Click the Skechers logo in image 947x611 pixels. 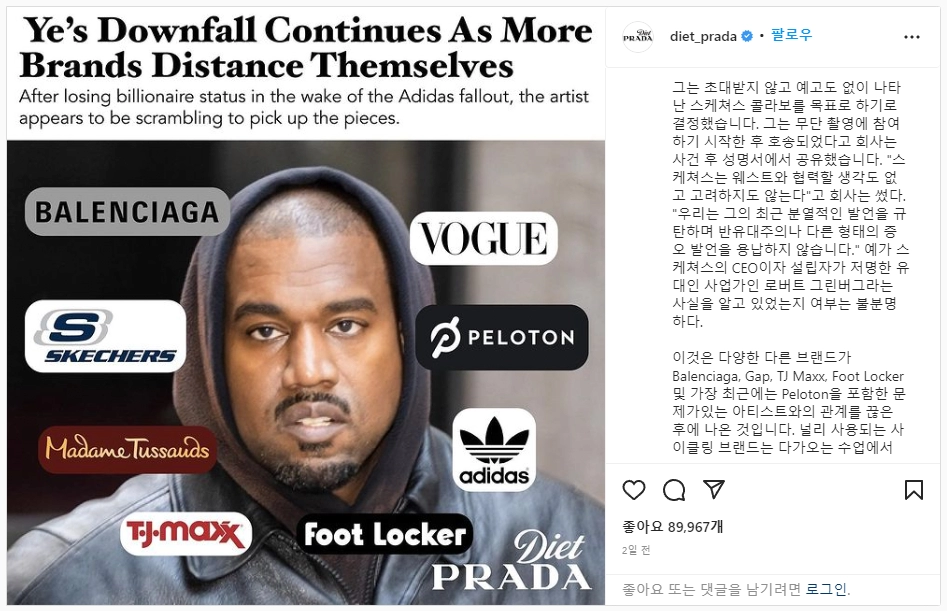105,336
